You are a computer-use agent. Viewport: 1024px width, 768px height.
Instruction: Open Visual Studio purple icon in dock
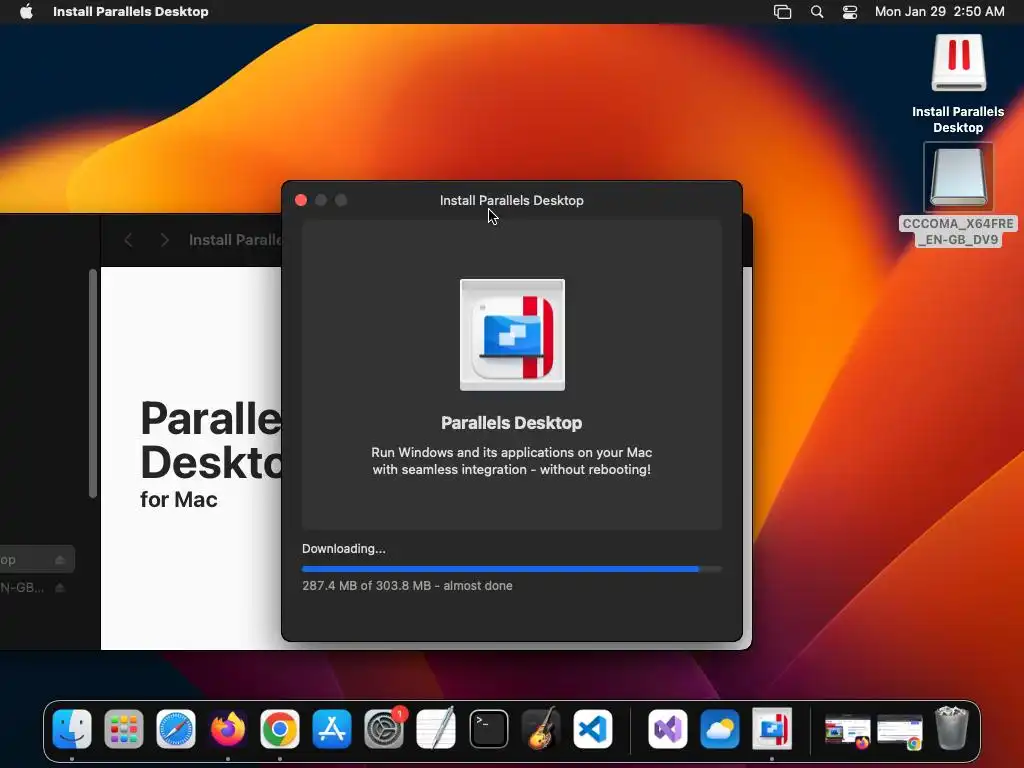point(667,729)
